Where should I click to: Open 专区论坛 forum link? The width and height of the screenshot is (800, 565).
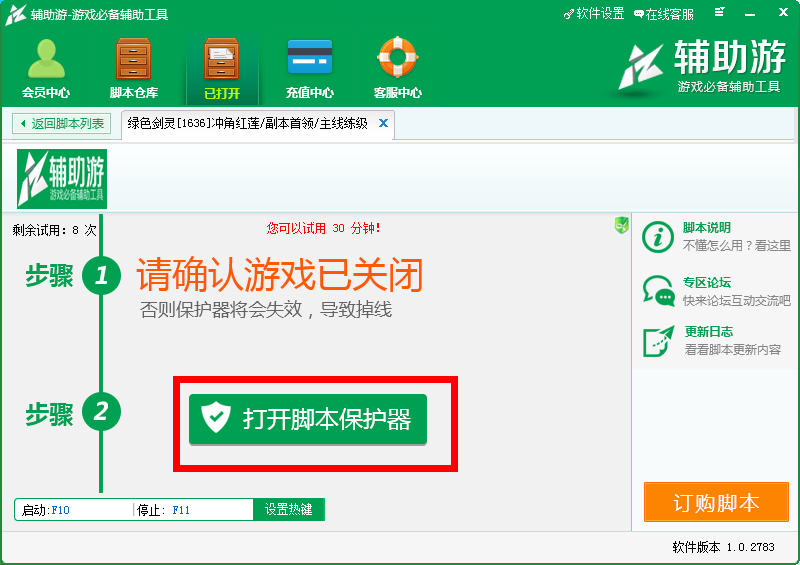707,282
